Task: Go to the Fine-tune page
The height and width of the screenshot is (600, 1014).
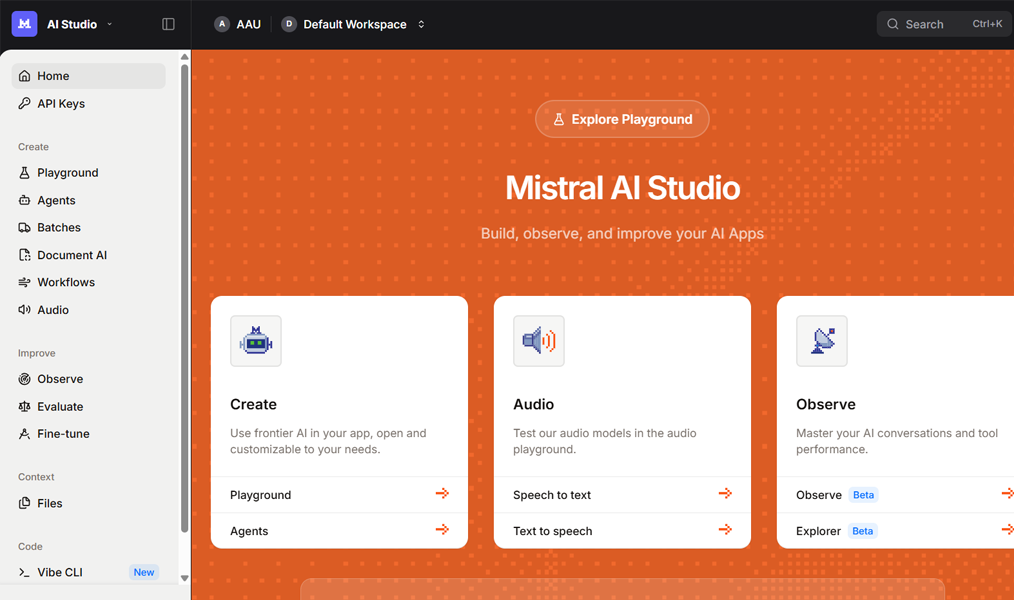Action: coord(64,433)
